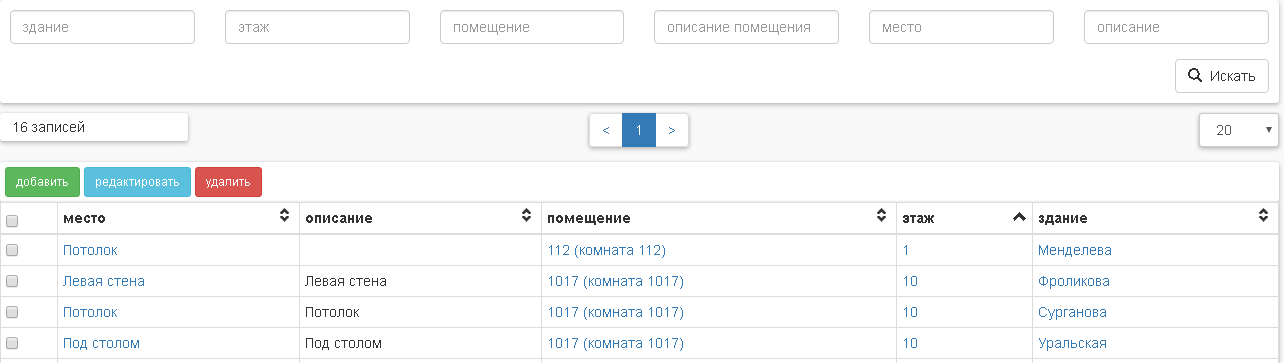Open Потолок link in 112 row

(90, 250)
